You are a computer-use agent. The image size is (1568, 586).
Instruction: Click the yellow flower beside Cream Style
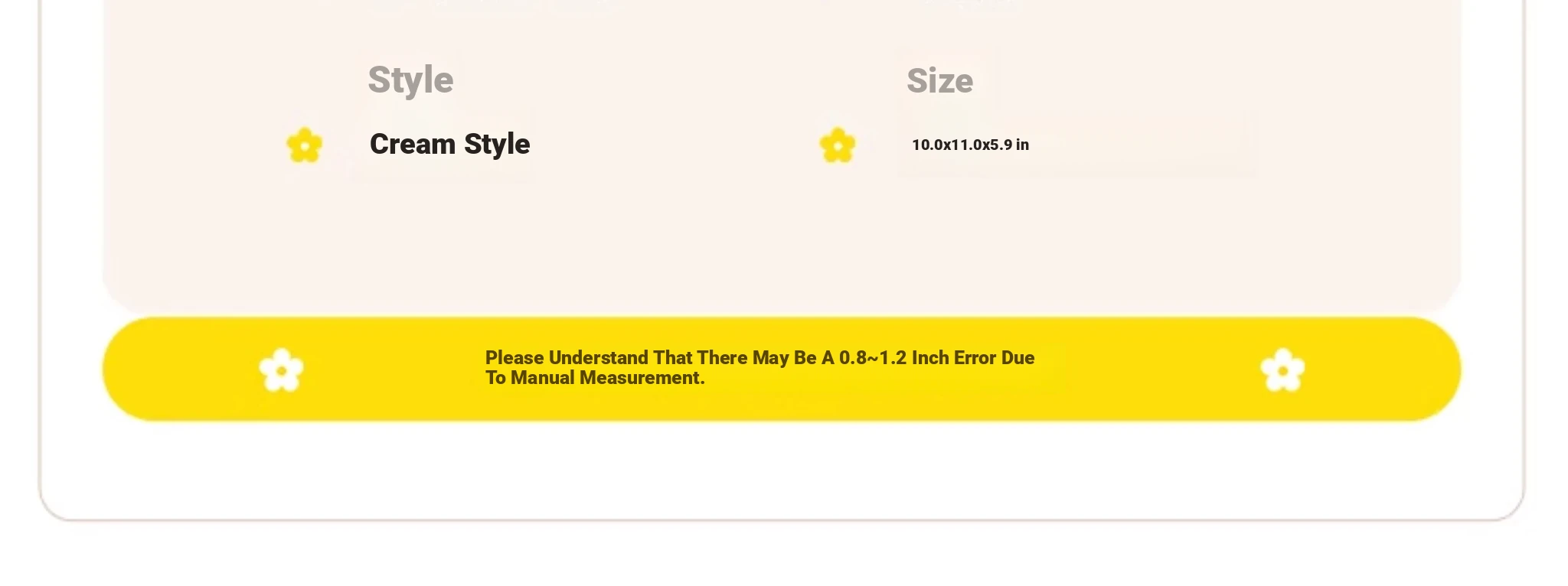click(304, 145)
